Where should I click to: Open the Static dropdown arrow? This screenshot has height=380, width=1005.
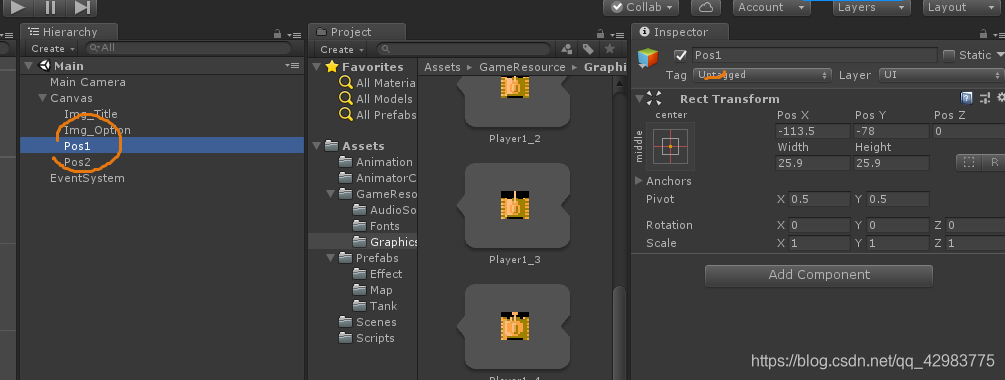click(1000, 56)
